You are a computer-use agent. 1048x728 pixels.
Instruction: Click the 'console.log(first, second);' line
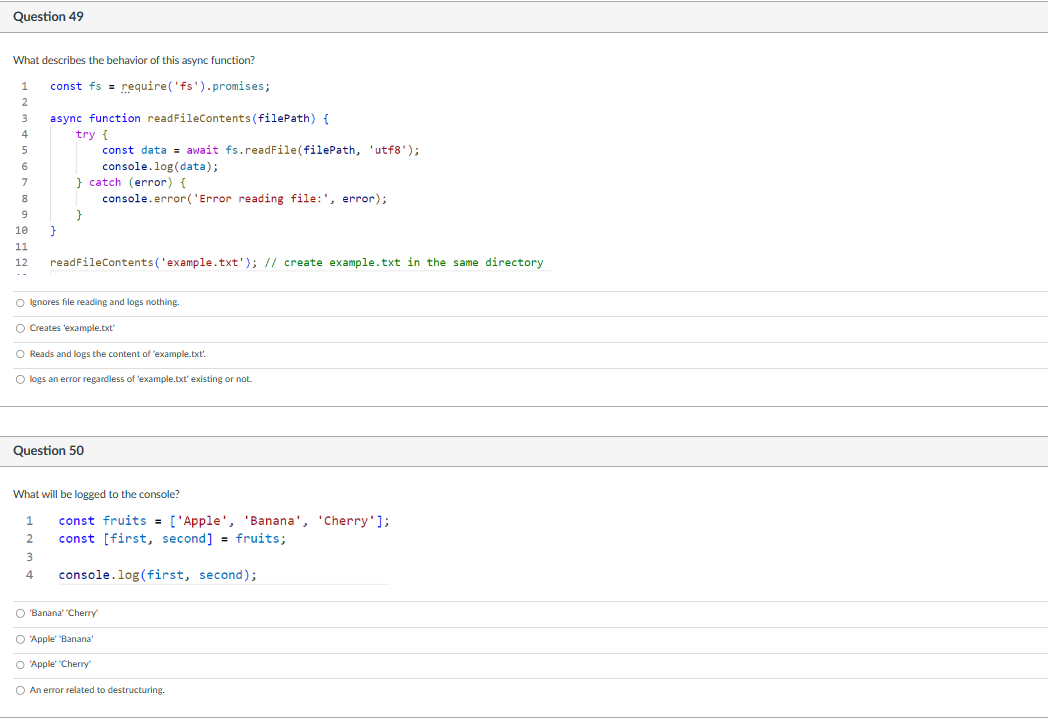157,575
